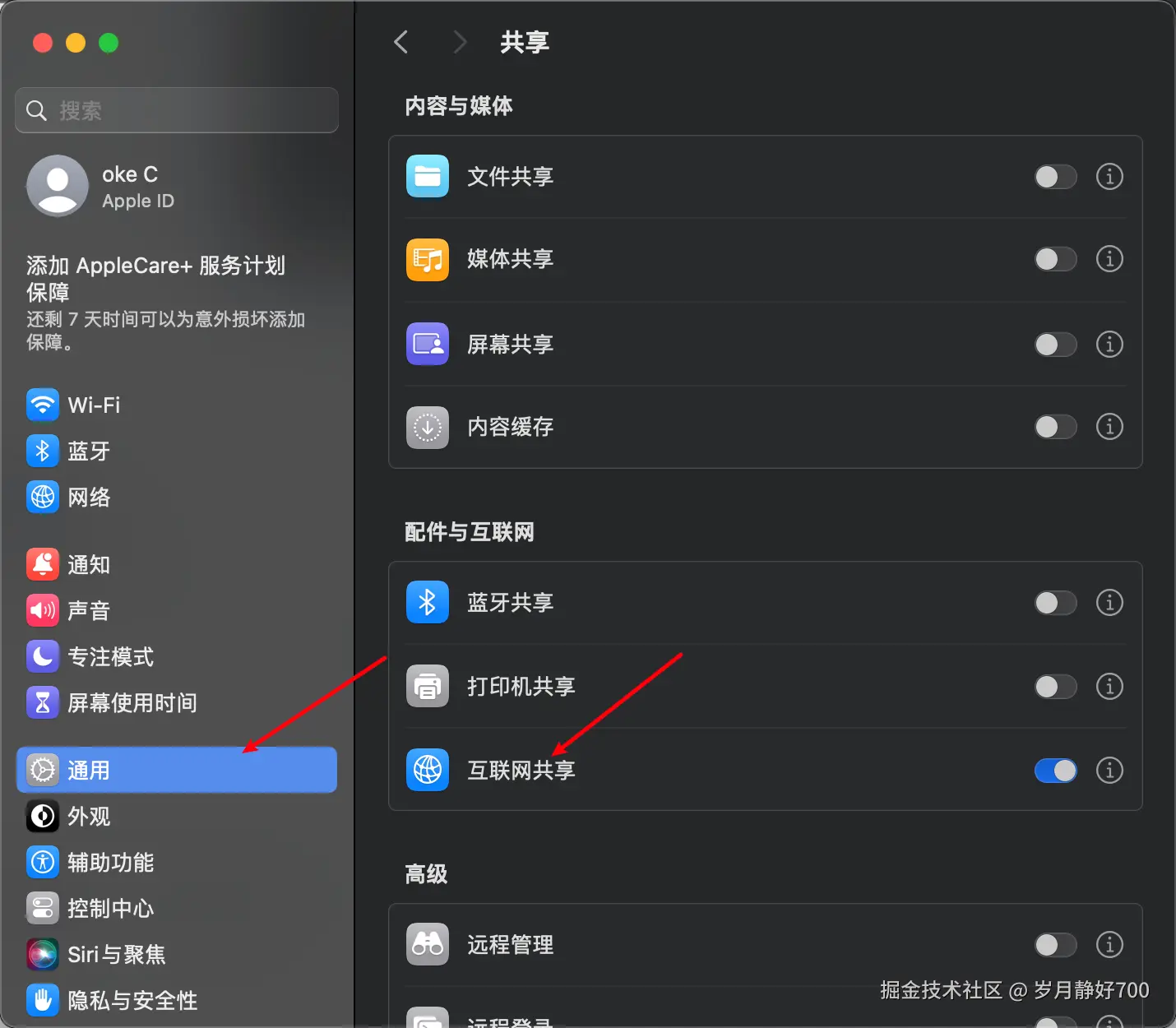Screen dimensions: 1176x1028
Task: Click the 媒体共享 music icon
Action: tap(427, 259)
